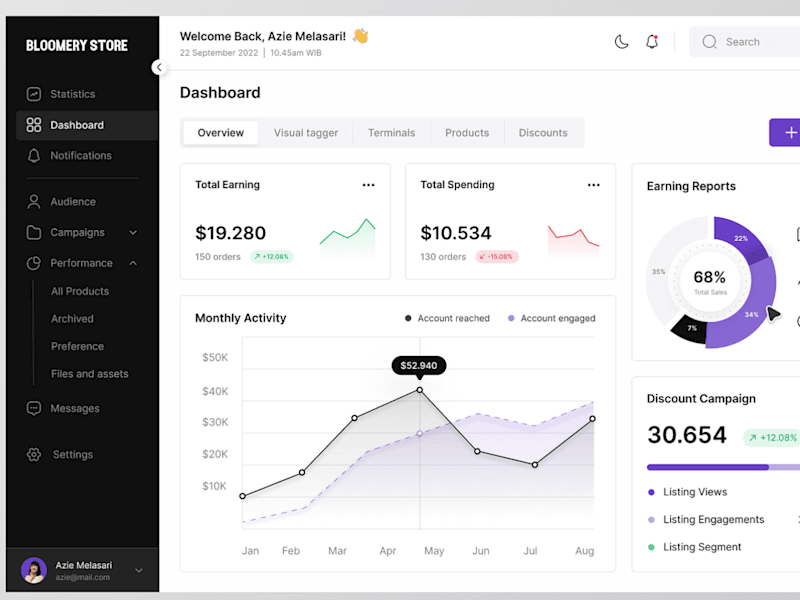The image size is (800, 600).
Task: Open the user account dropdown chevron
Action: click(139, 570)
